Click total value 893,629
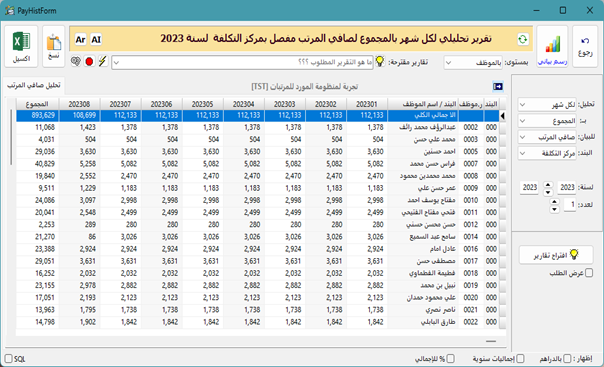This screenshot has width=604, height=367. pos(43,115)
